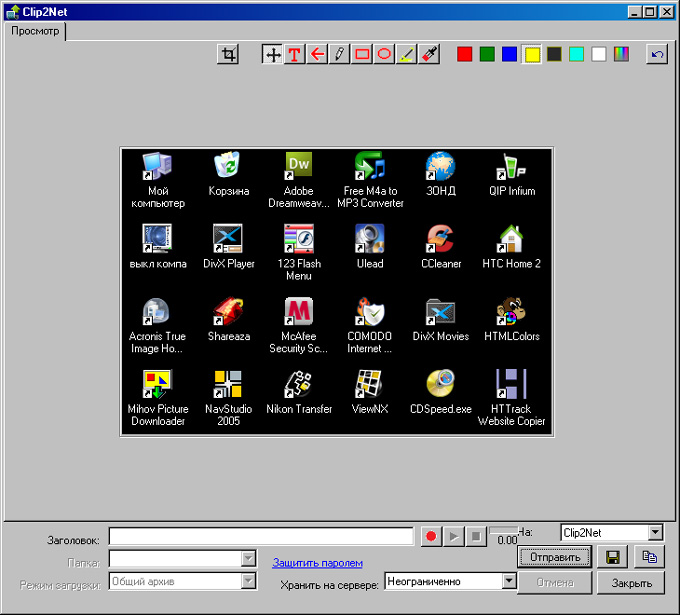Select the Color picker eyedropper tool

(x=429, y=55)
